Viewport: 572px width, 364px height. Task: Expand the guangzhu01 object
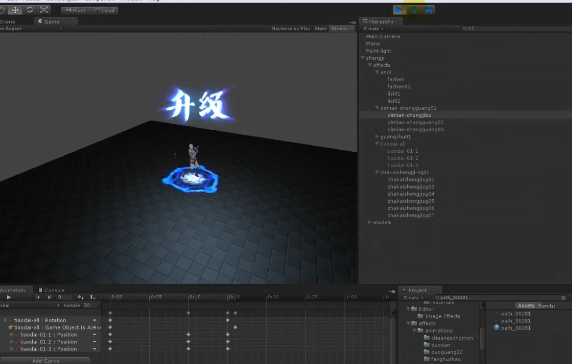click(x=377, y=136)
